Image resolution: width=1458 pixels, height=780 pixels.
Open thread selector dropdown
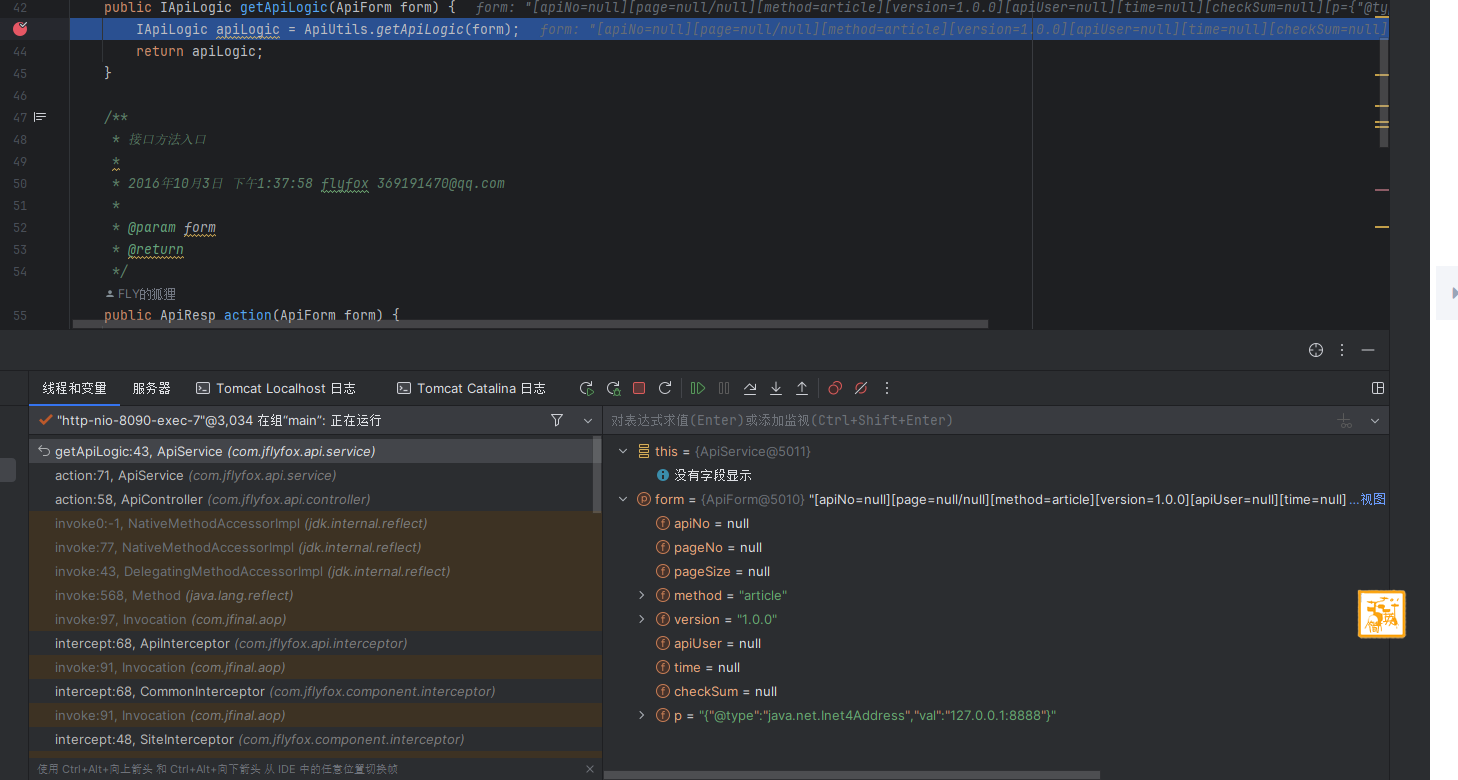(x=588, y=420)
